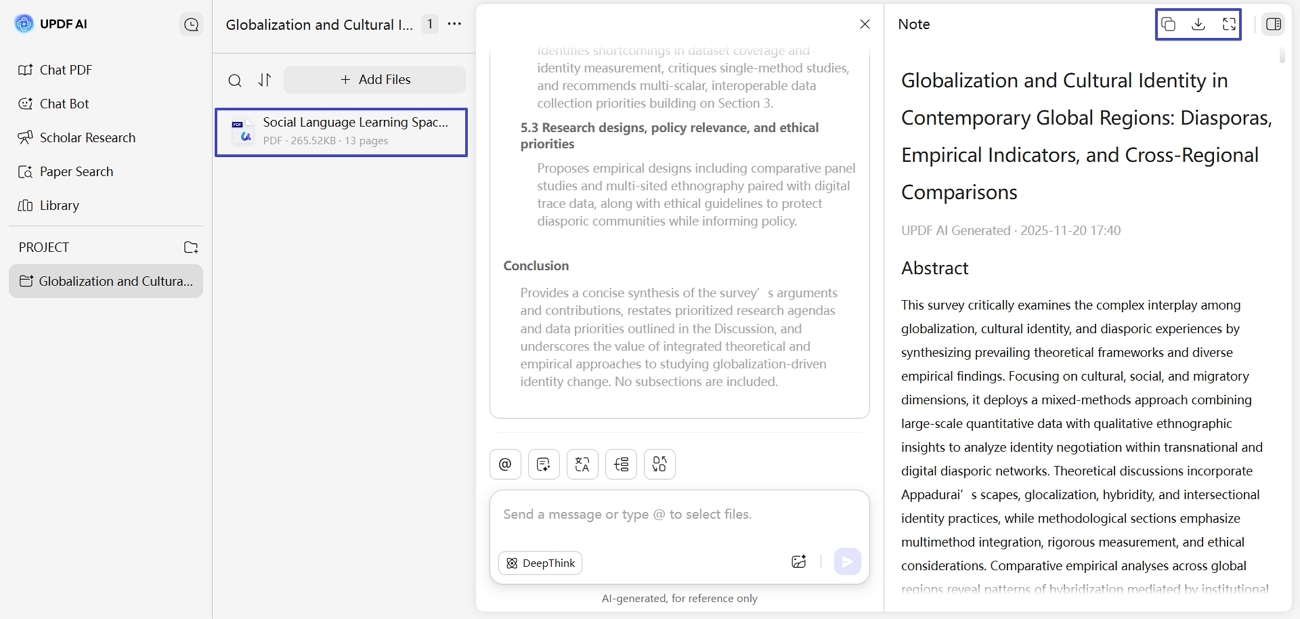Download the Note document
Viewport: 1300px width, 619px height.
pyautogui.click(x=1197, y=23)
